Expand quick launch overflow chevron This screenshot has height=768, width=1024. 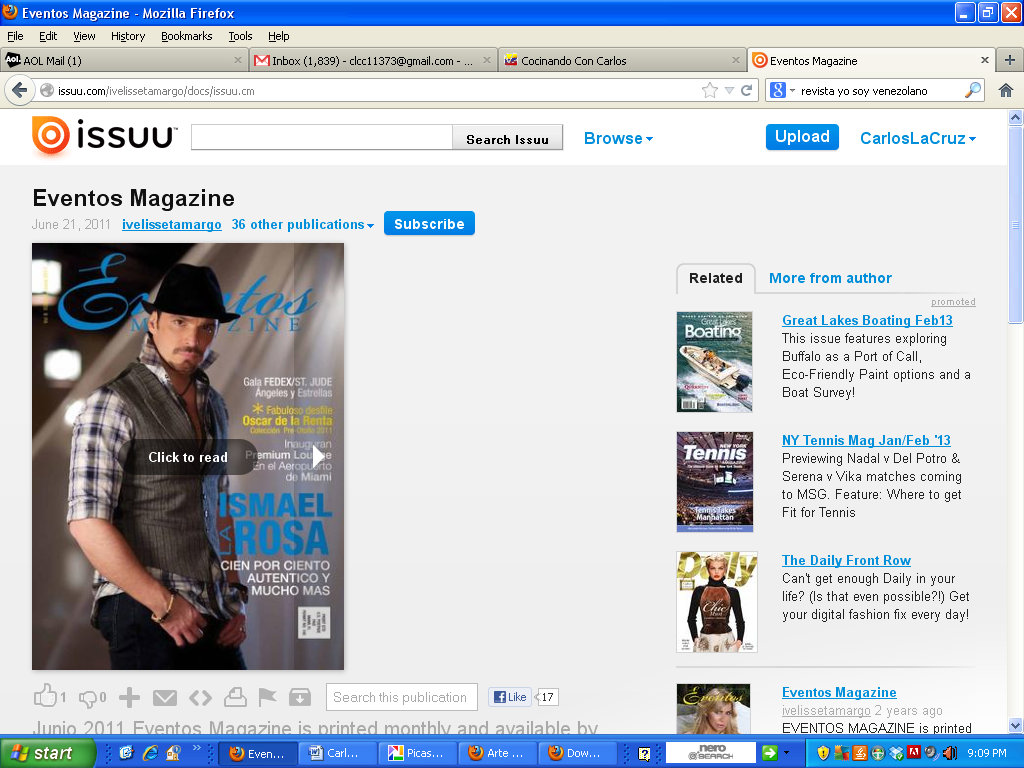197,748
